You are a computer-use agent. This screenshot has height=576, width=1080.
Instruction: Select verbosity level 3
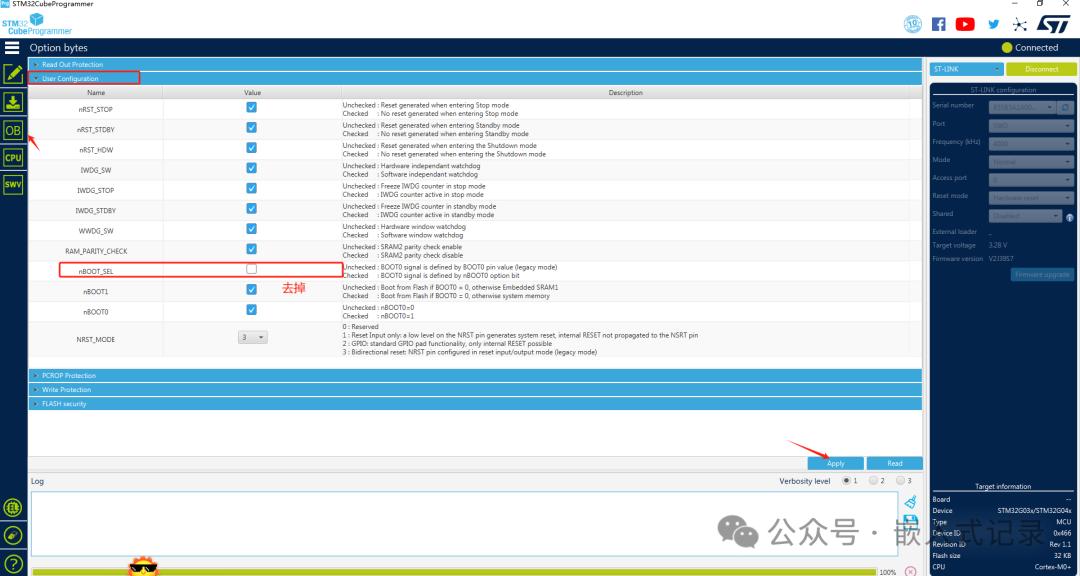900,481
